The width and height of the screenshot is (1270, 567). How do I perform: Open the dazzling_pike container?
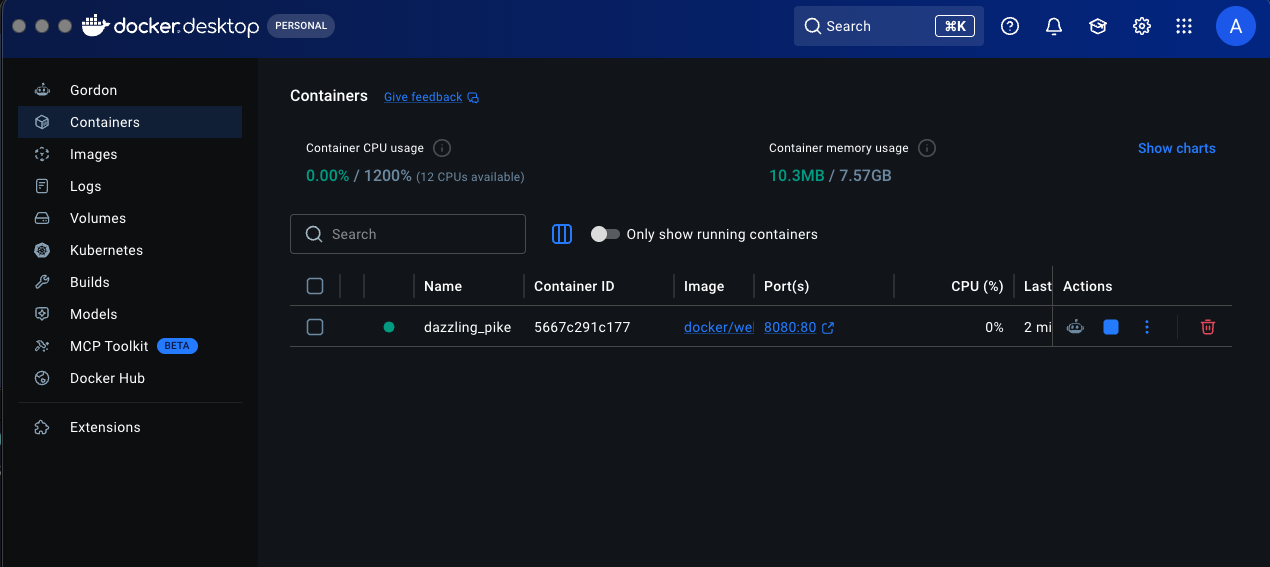click(x=467, y=327)
